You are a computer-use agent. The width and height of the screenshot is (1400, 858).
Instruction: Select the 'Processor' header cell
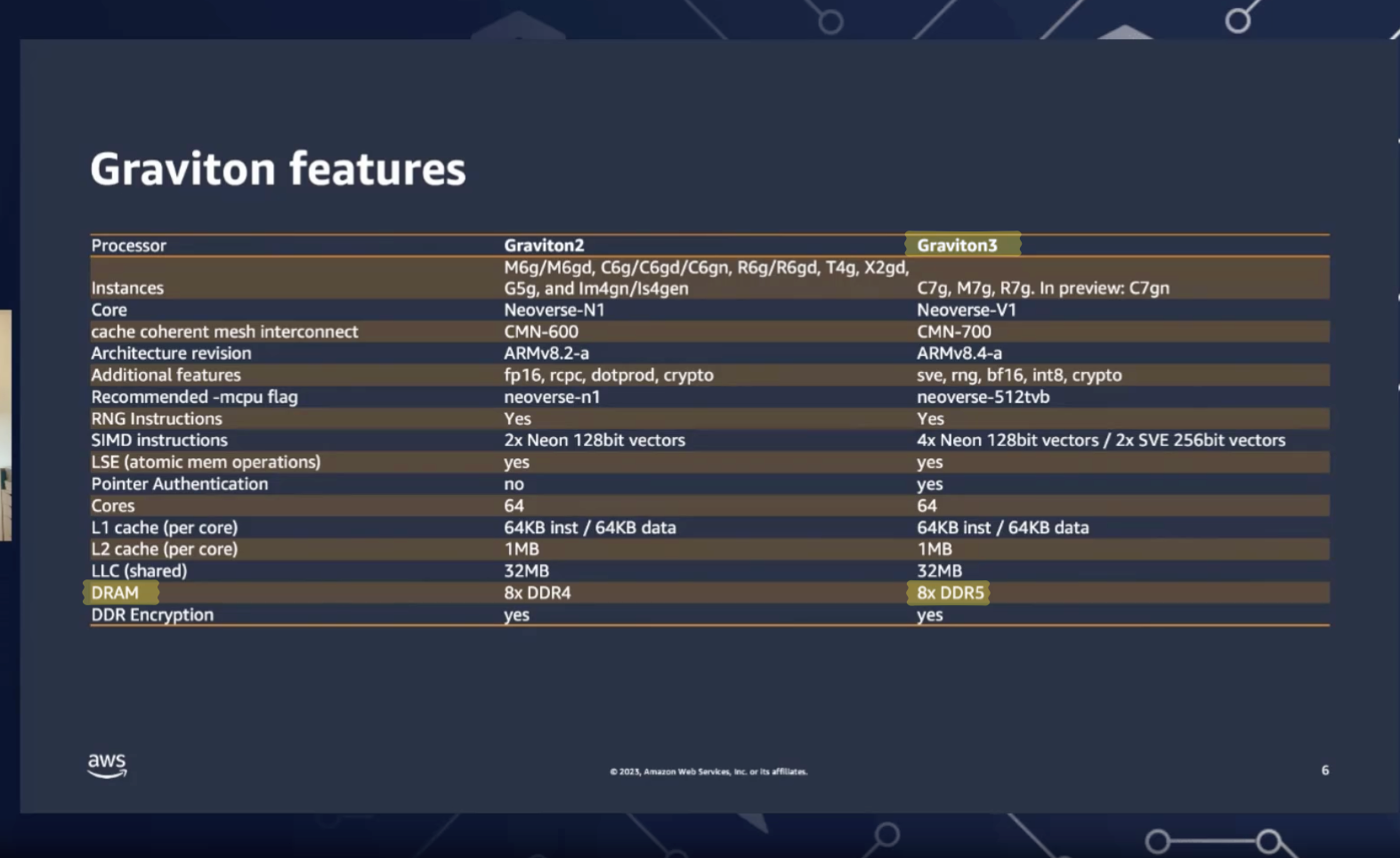128,245
